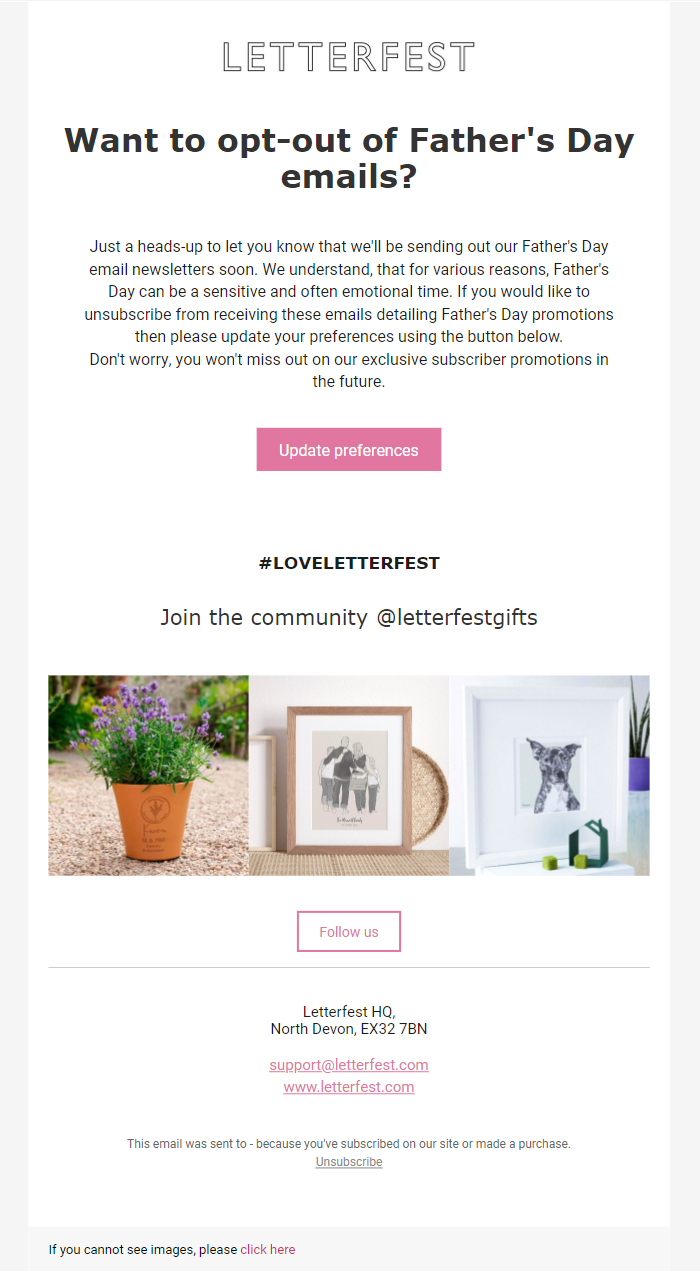Click the Update preferences button

(x=349, y=450)
